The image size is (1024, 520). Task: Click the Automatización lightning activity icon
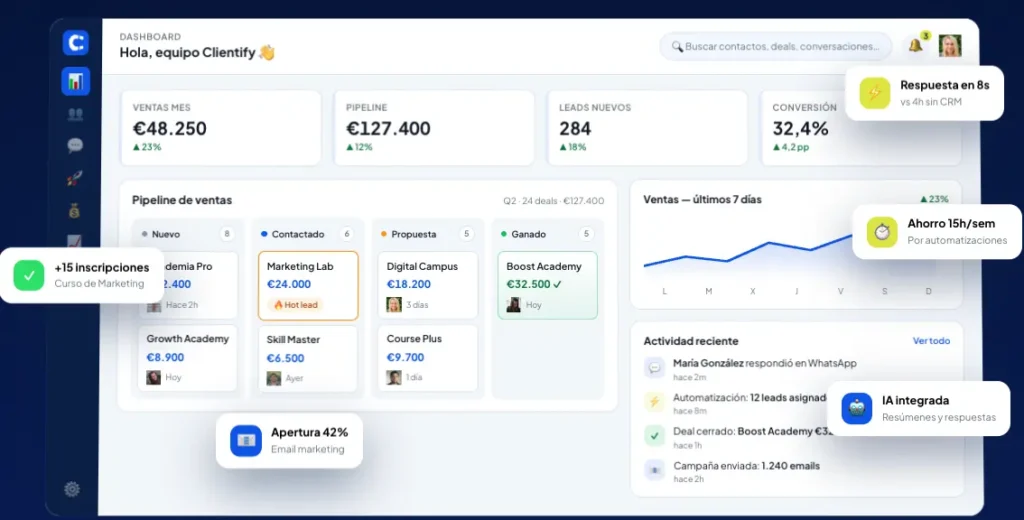coord(654,402)
